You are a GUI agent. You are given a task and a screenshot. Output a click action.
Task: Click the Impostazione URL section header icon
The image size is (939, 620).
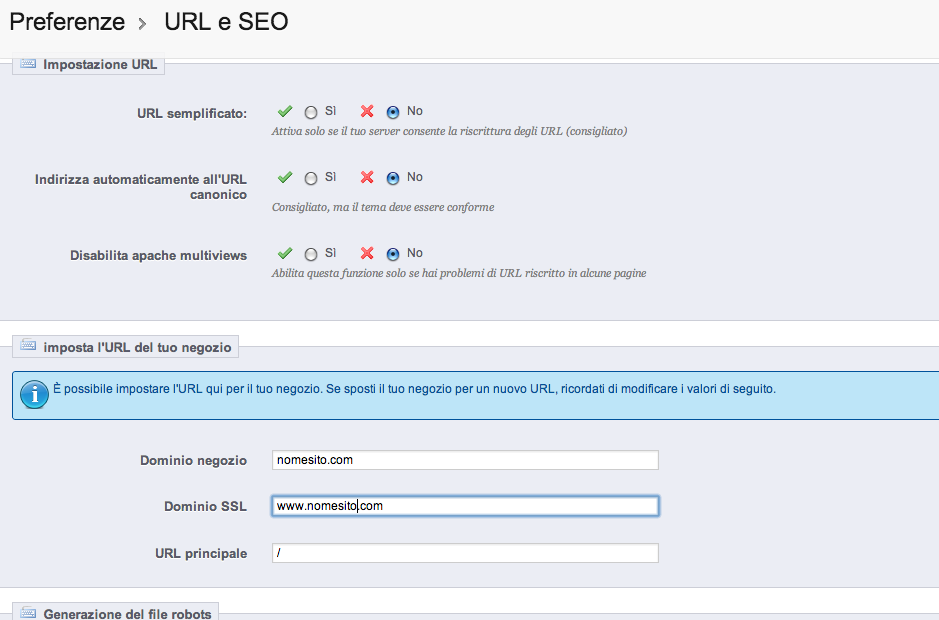(x=28, y=65)
